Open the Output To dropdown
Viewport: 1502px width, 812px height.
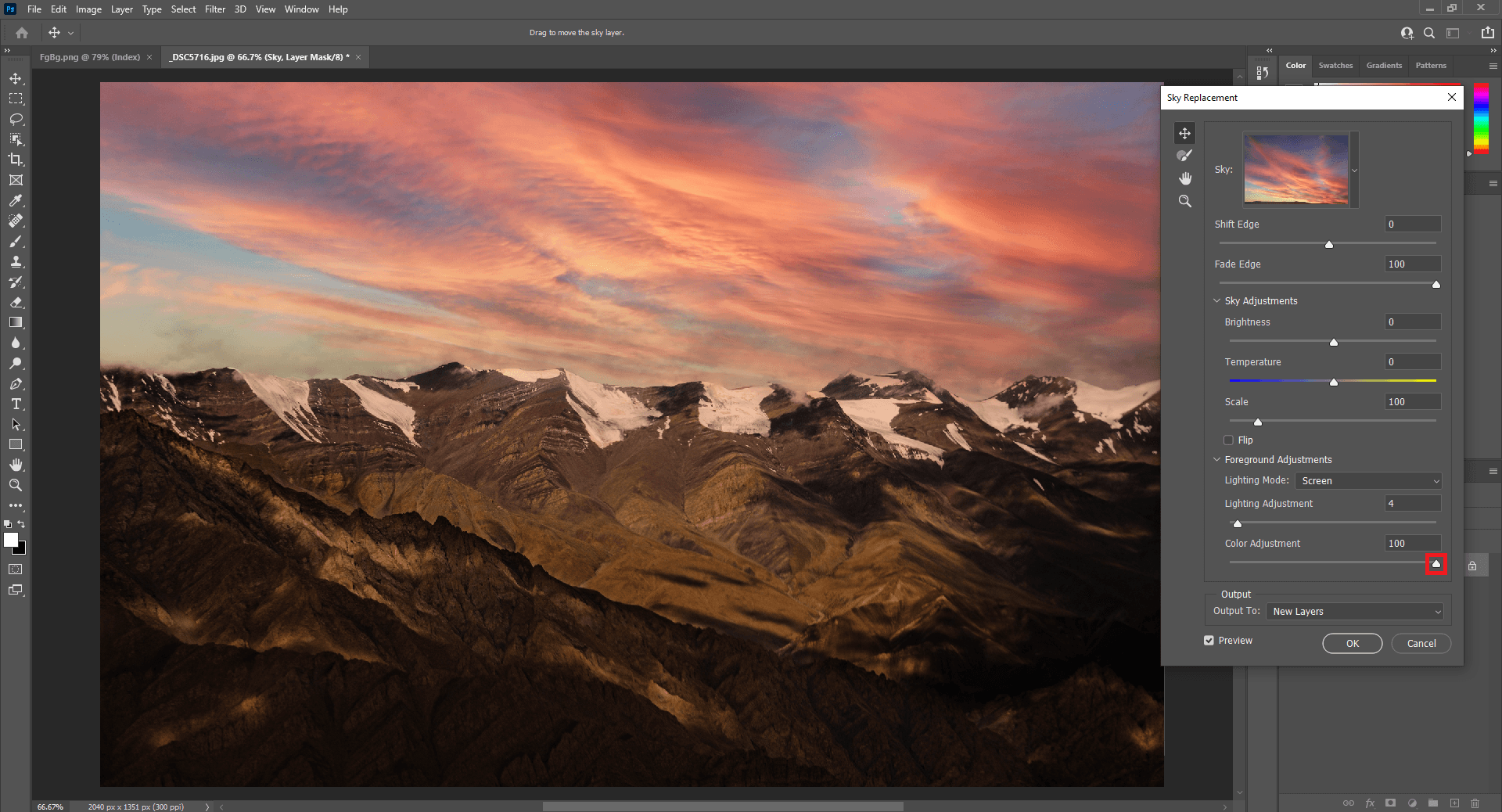tap(1354, 612)
